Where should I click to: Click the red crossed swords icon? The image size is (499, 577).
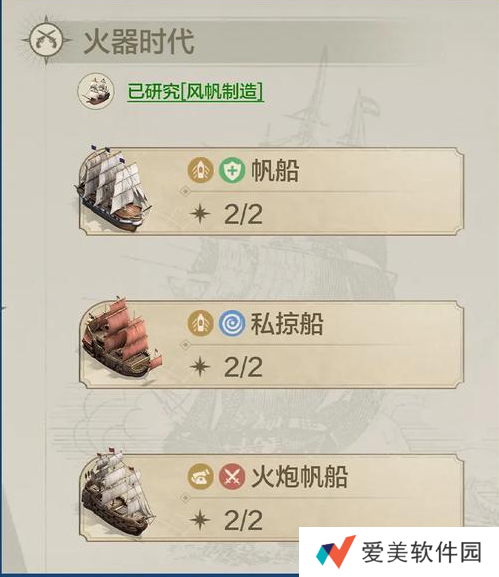coord(232,477)
